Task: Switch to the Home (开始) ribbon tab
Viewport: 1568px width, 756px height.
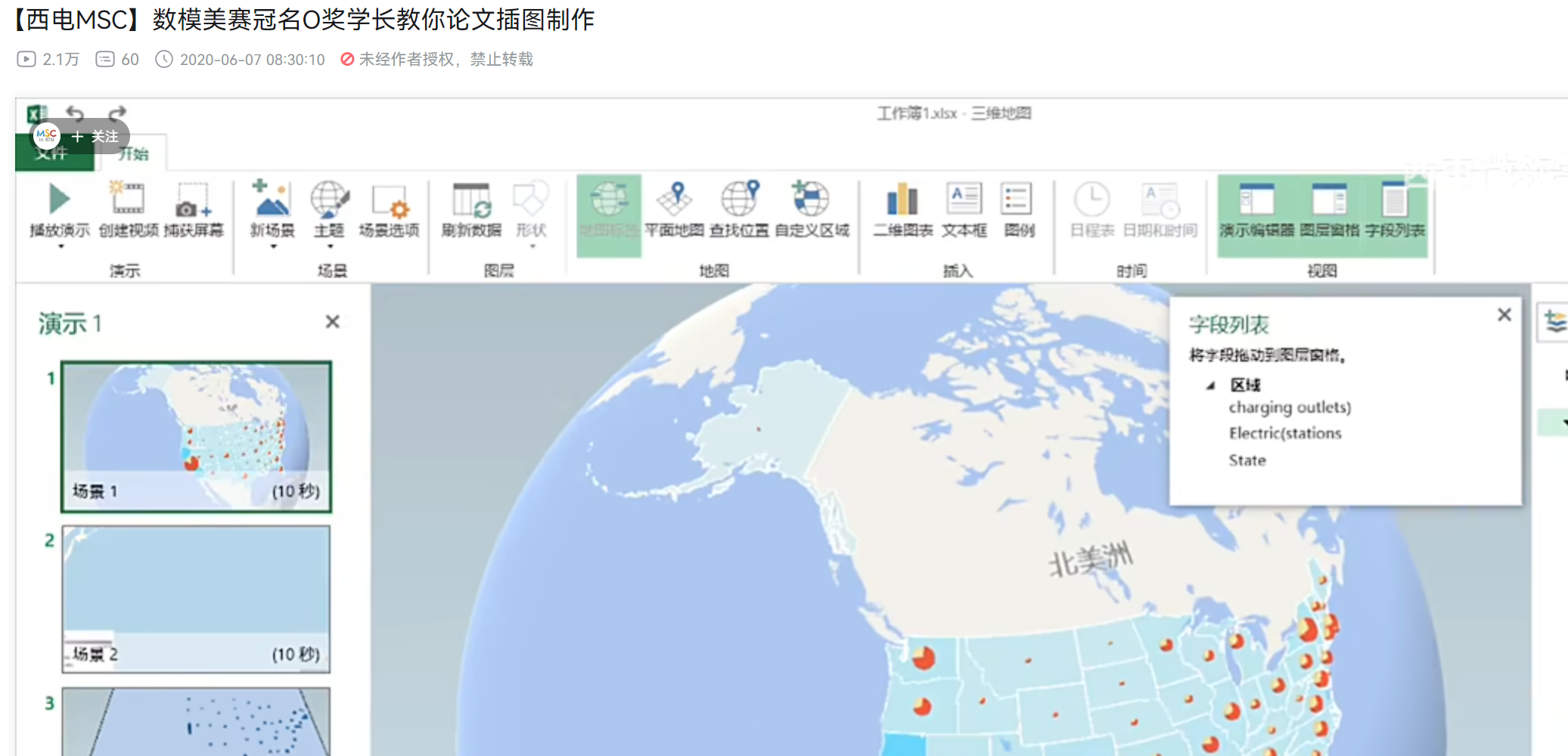Action: 134,154
